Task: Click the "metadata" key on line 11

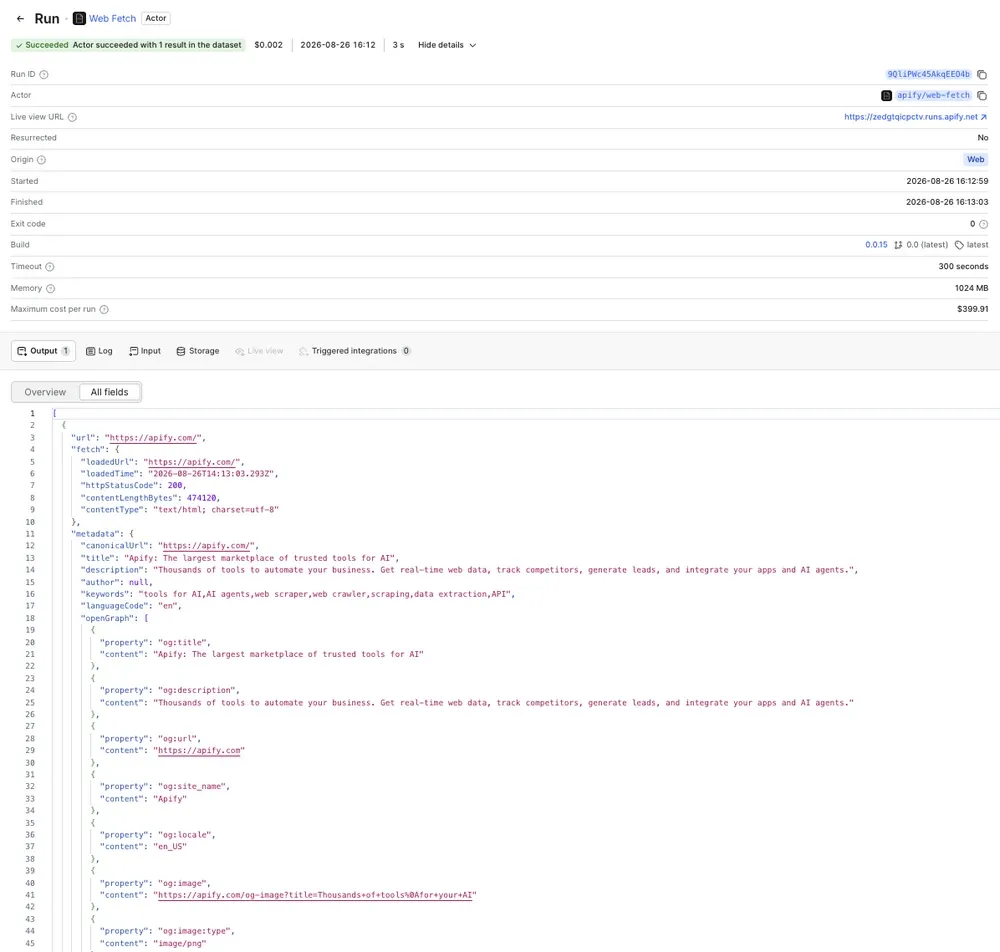Action: coord(94,534)
